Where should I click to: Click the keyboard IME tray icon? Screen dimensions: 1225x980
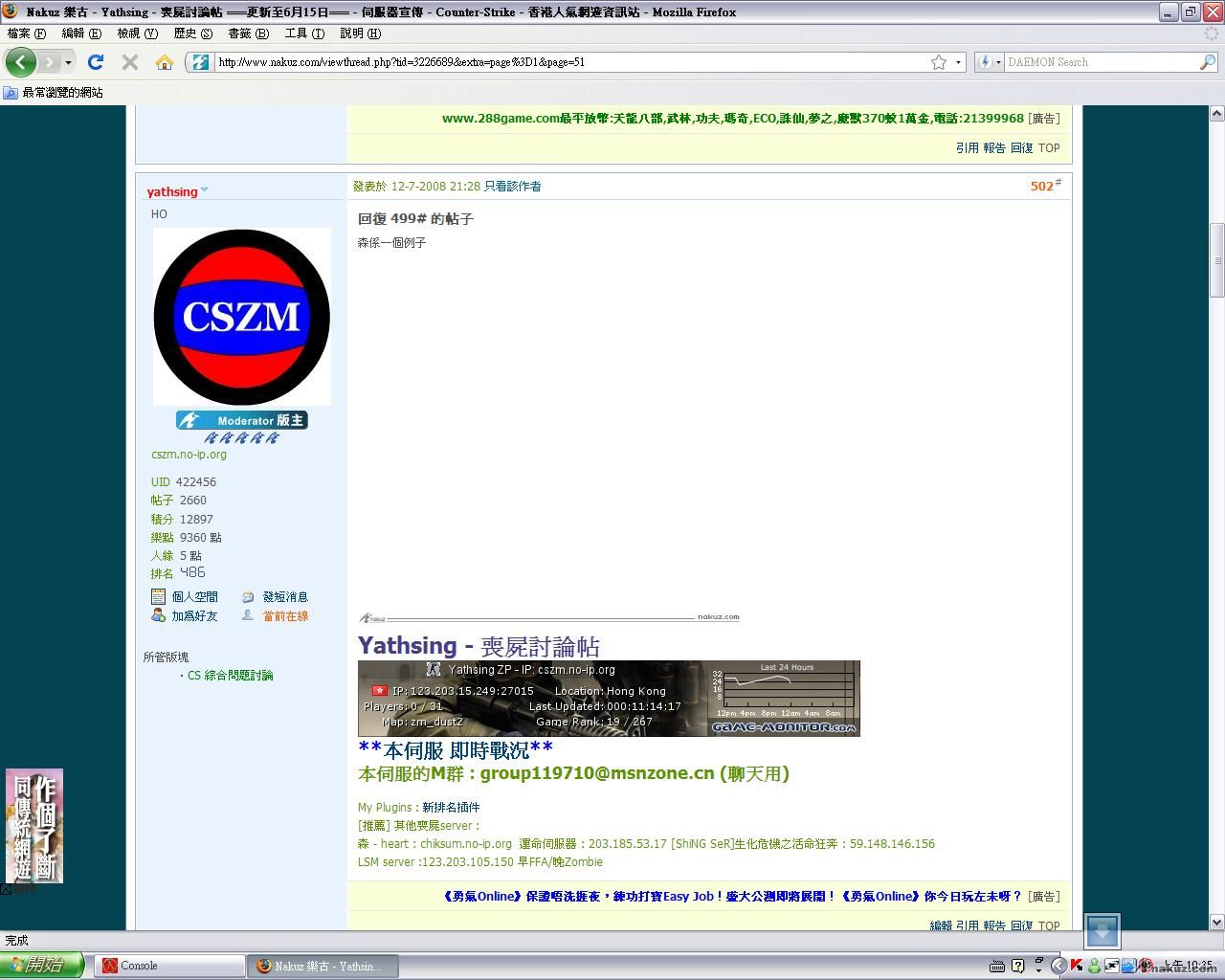click(996, 966)
